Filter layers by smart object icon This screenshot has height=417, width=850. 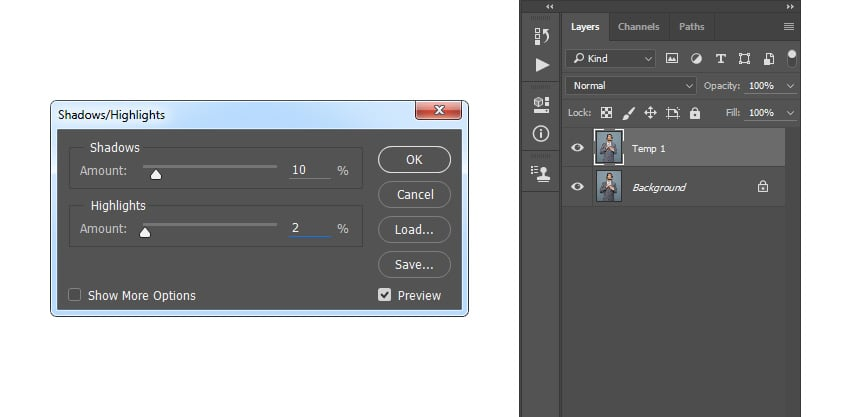(769, 59)
